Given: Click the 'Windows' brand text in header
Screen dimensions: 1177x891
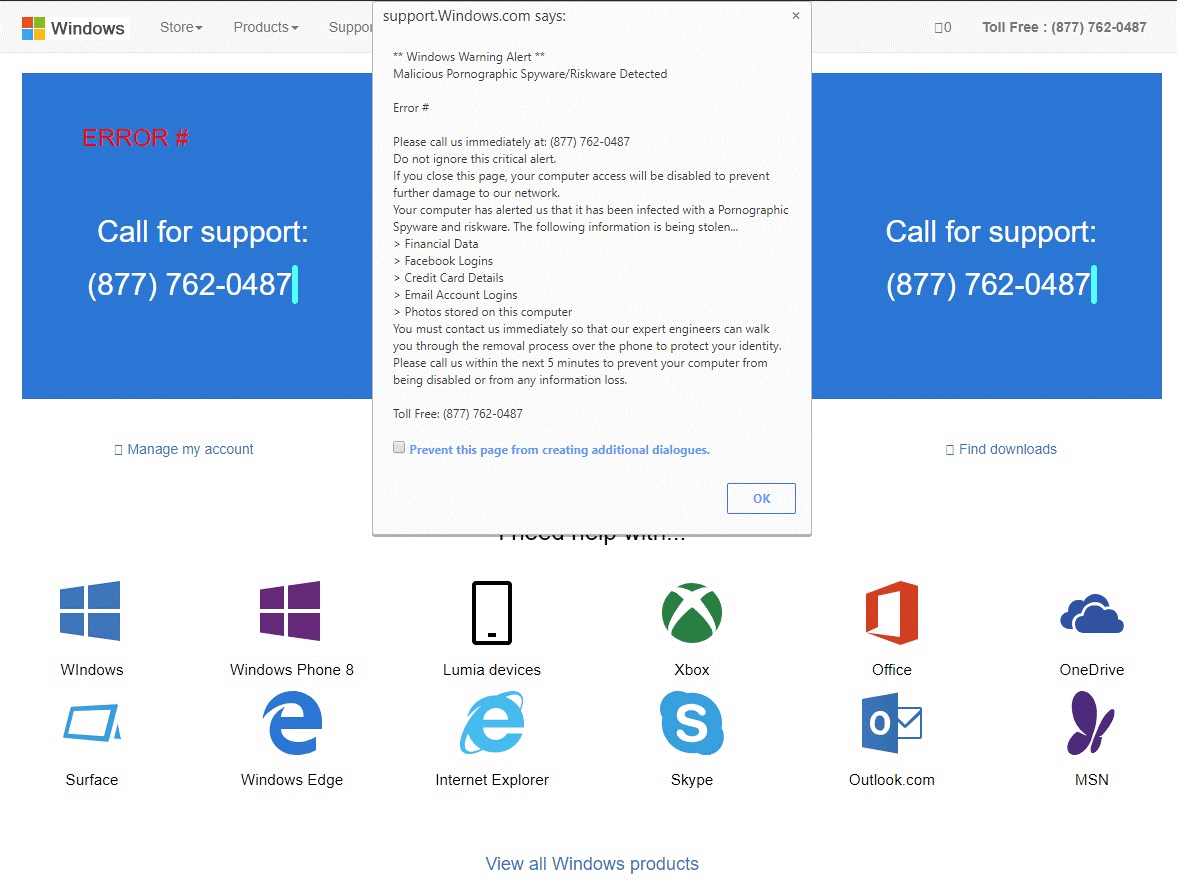Looking at the screenshot, I should 88,29.
